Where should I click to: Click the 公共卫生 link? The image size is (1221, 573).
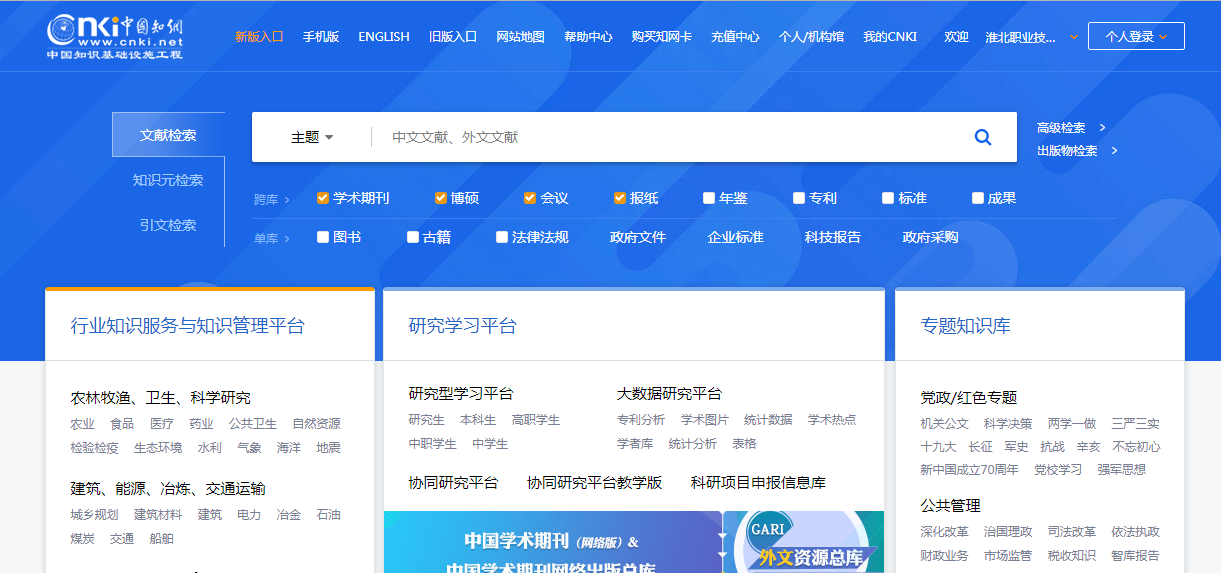(253, 424)
